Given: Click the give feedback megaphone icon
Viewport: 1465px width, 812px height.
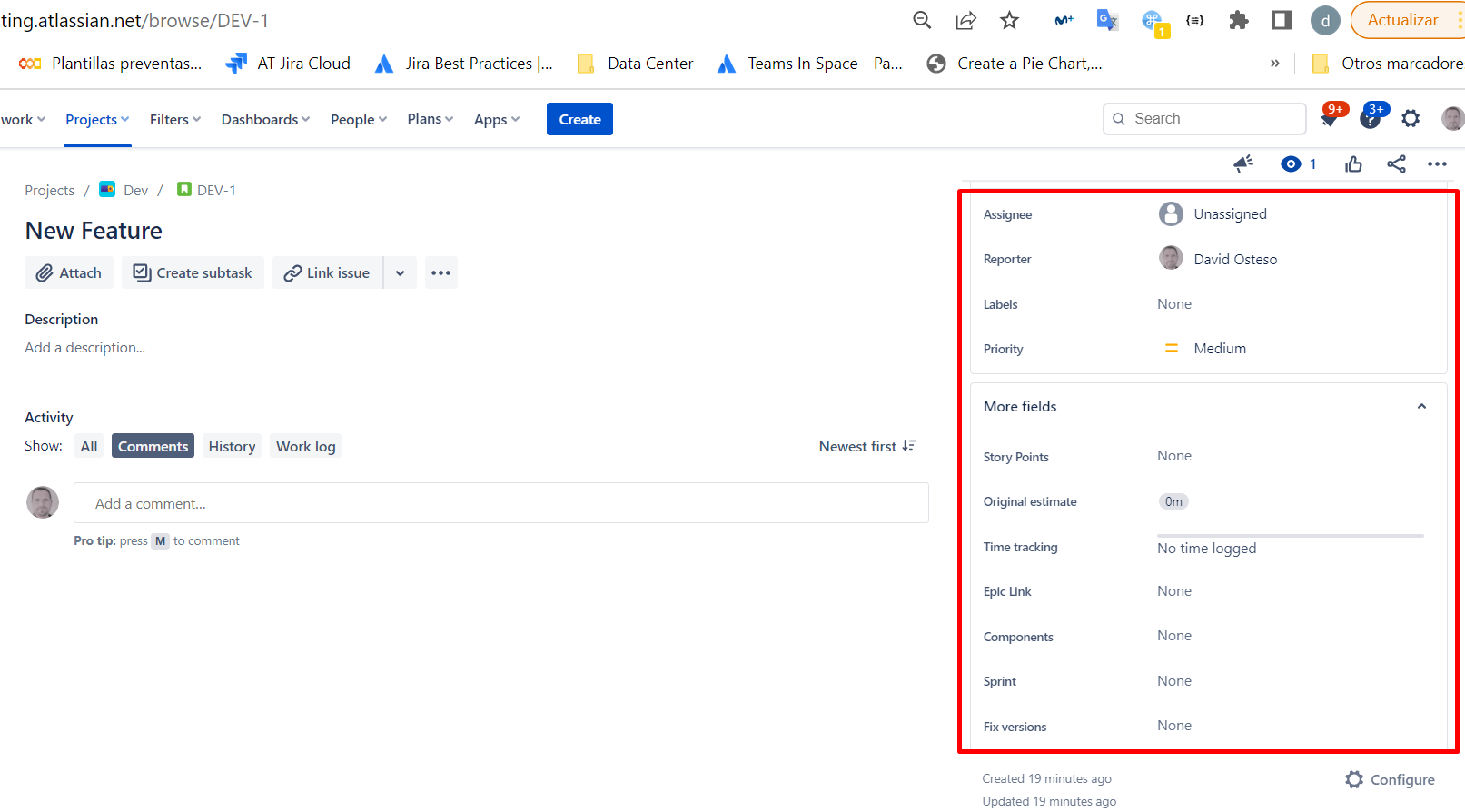Looking at the screenshot, I should [x=1243, y=163].
